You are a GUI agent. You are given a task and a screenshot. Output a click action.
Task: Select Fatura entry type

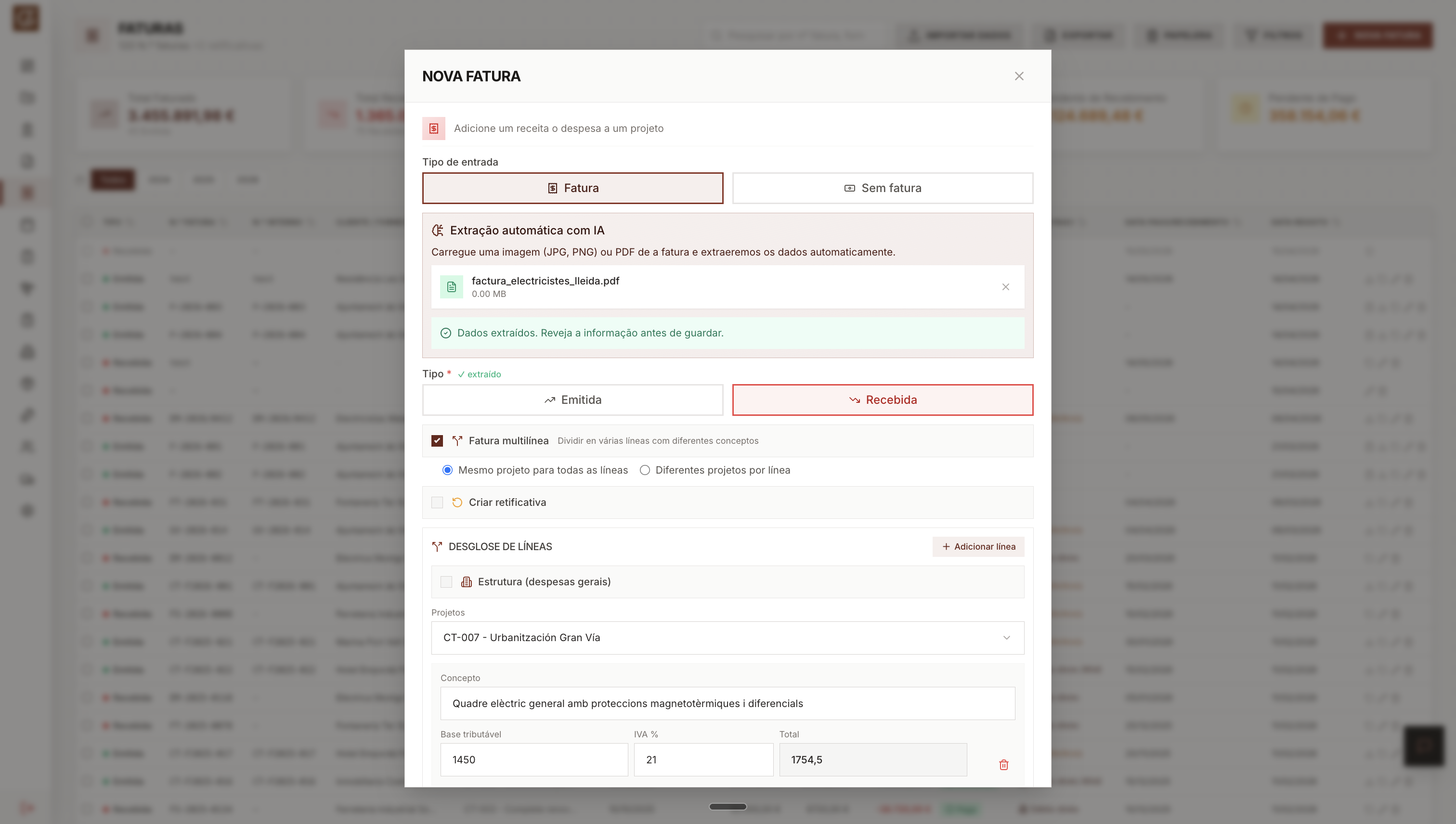point(573,188)
